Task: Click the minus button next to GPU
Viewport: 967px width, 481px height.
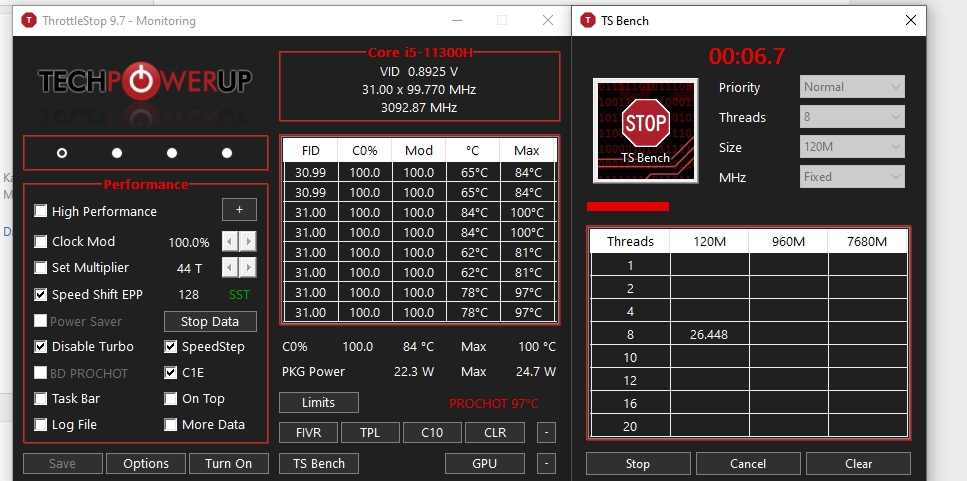Action: click(x=546, y=463)
